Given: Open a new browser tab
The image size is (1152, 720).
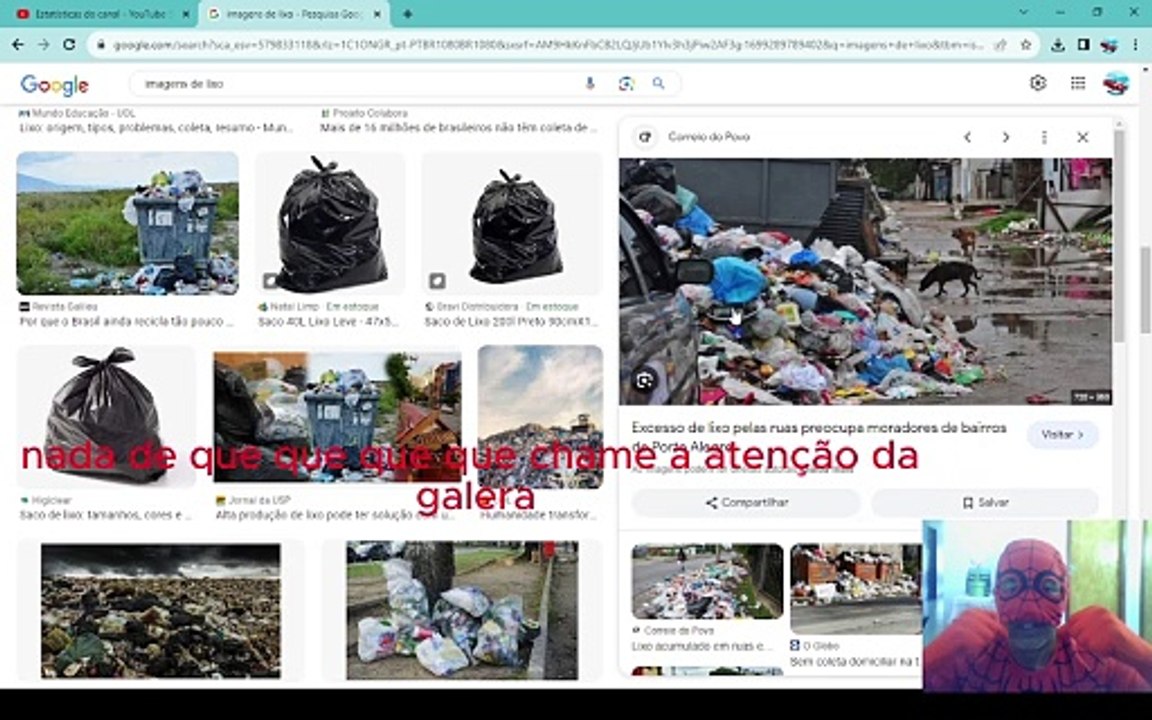Looking at the screenshot, I should point(407,13).
